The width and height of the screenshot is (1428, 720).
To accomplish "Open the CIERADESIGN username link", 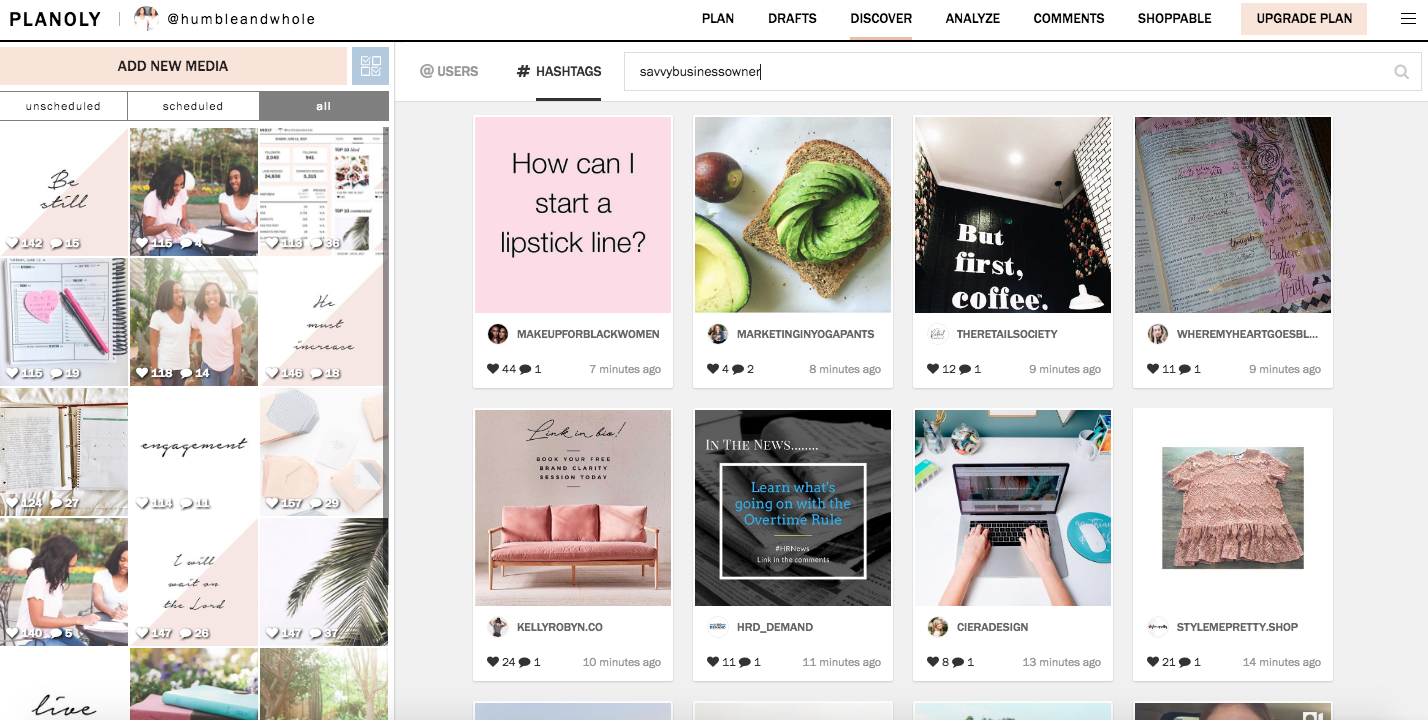I will (x=992, y=627).
